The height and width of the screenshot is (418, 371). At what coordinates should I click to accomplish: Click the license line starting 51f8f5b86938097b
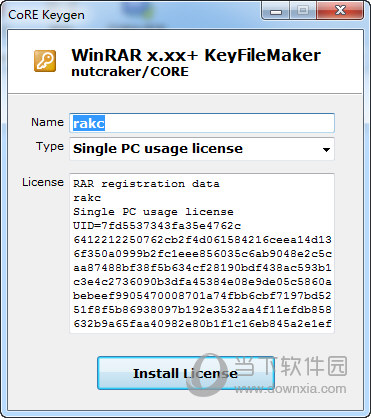(x=202, y=310)
